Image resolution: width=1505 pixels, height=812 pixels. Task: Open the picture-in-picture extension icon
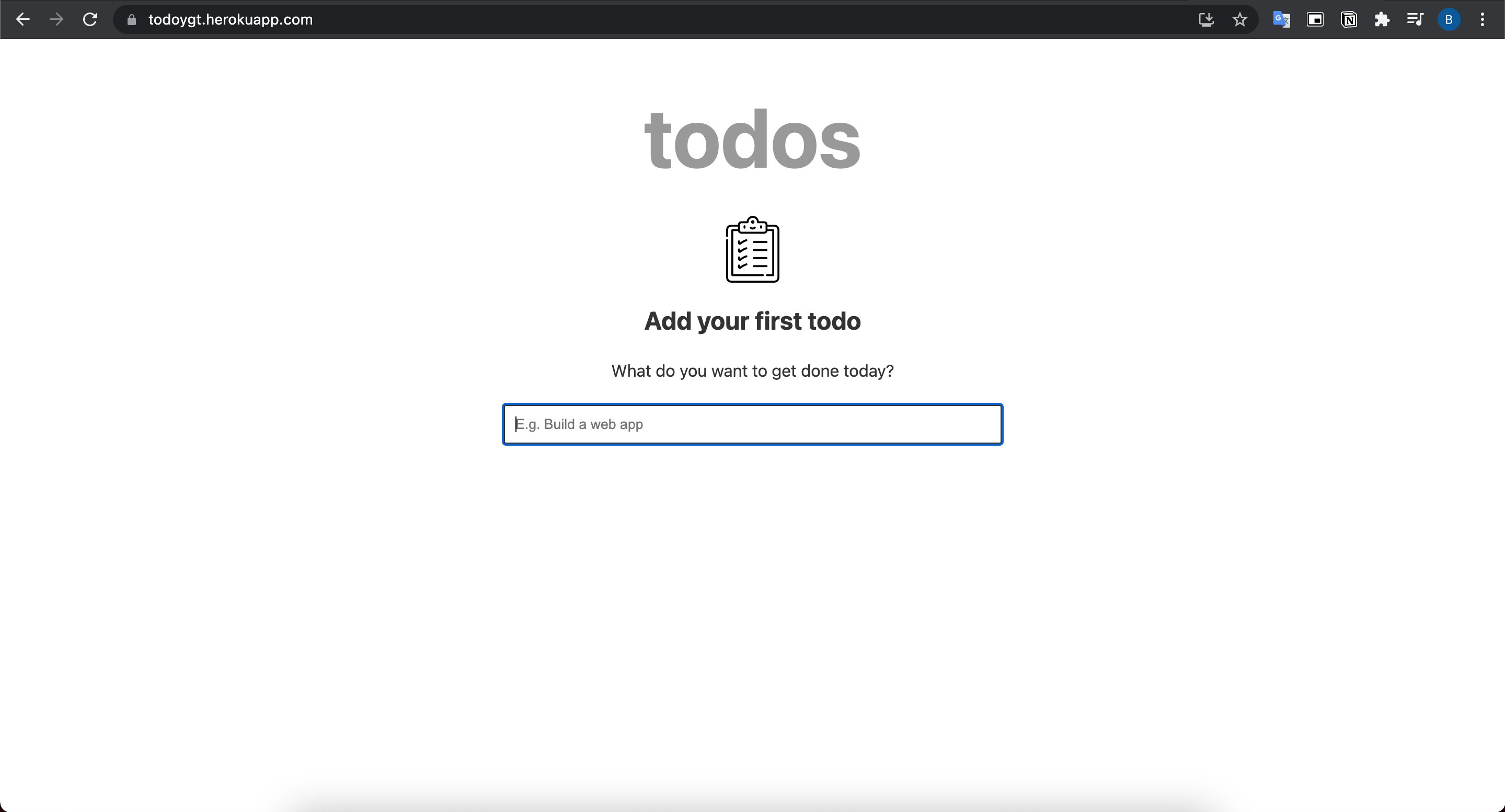(1315, 20)
